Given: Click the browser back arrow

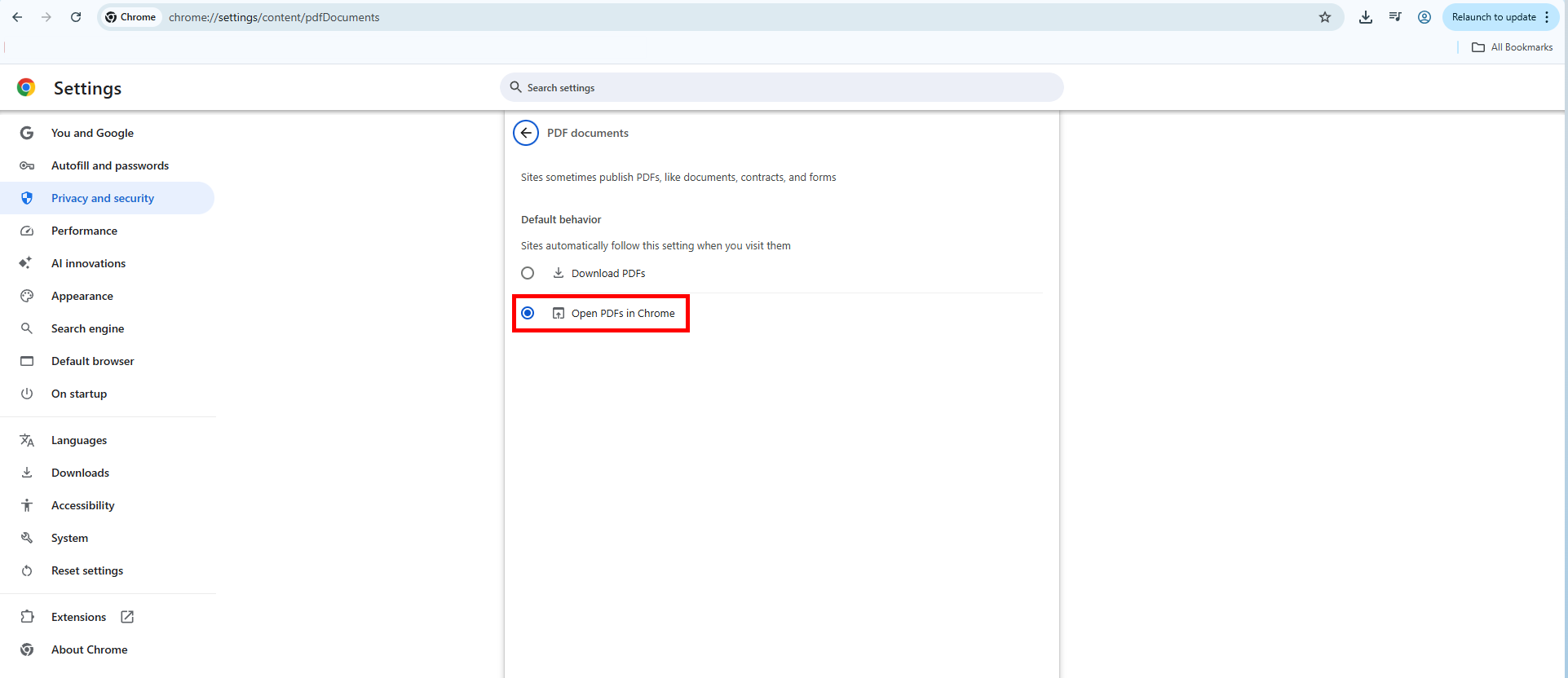Looking at the screenshot, I should point(17,17).
